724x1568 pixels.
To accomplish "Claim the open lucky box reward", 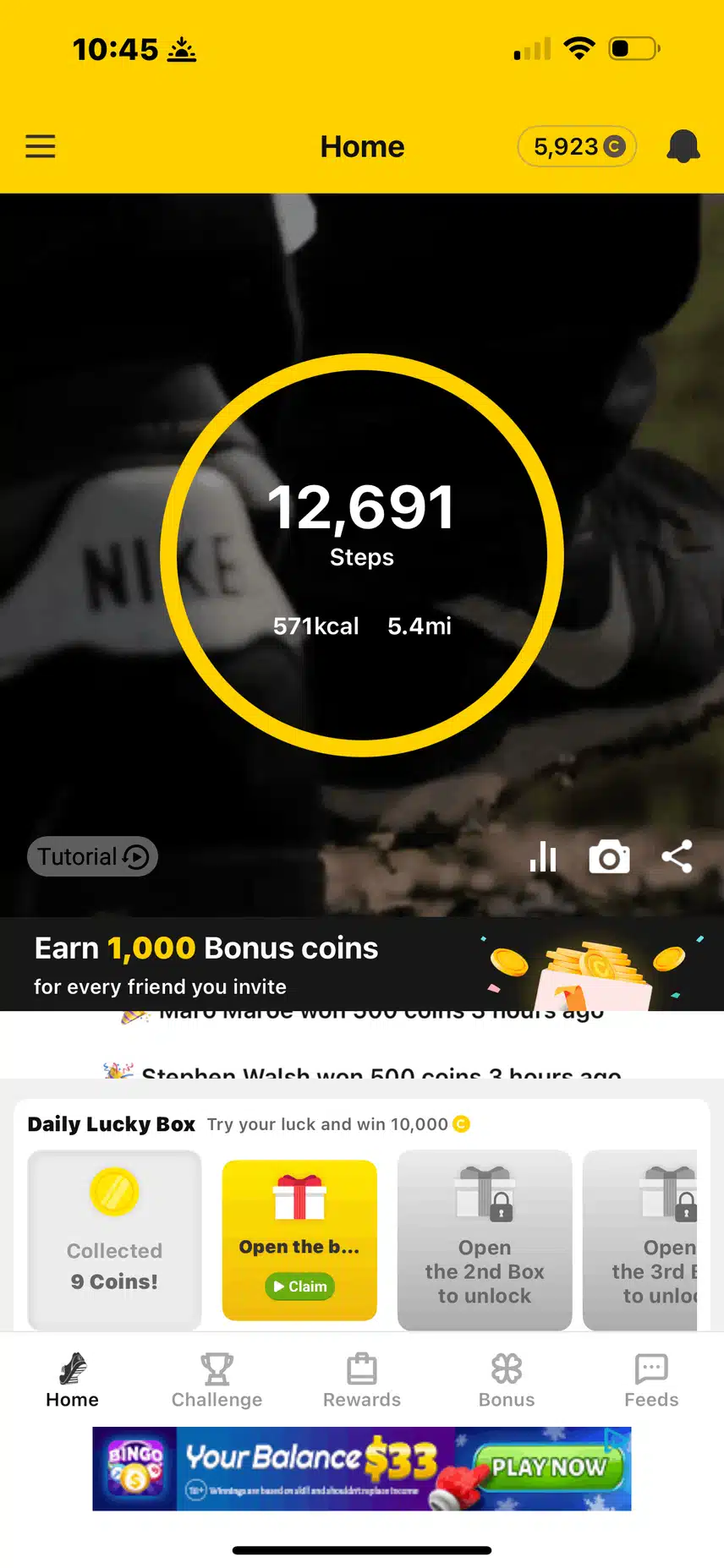I will 299,1287.
